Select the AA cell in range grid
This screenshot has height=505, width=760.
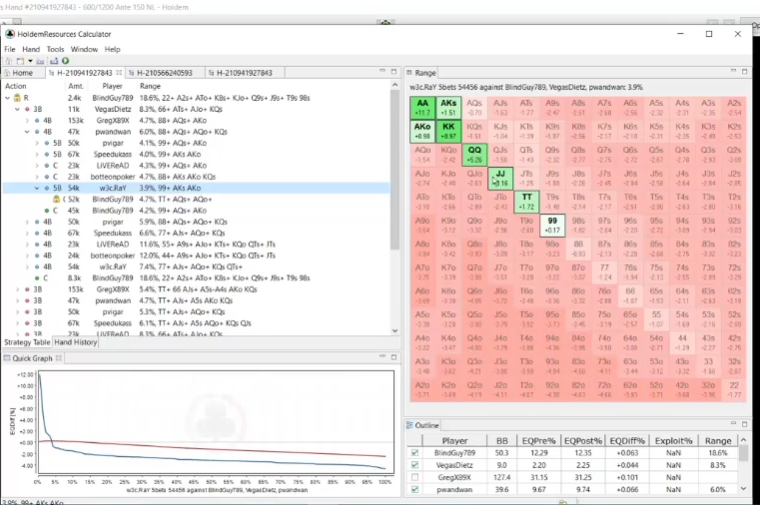point(423,108)
